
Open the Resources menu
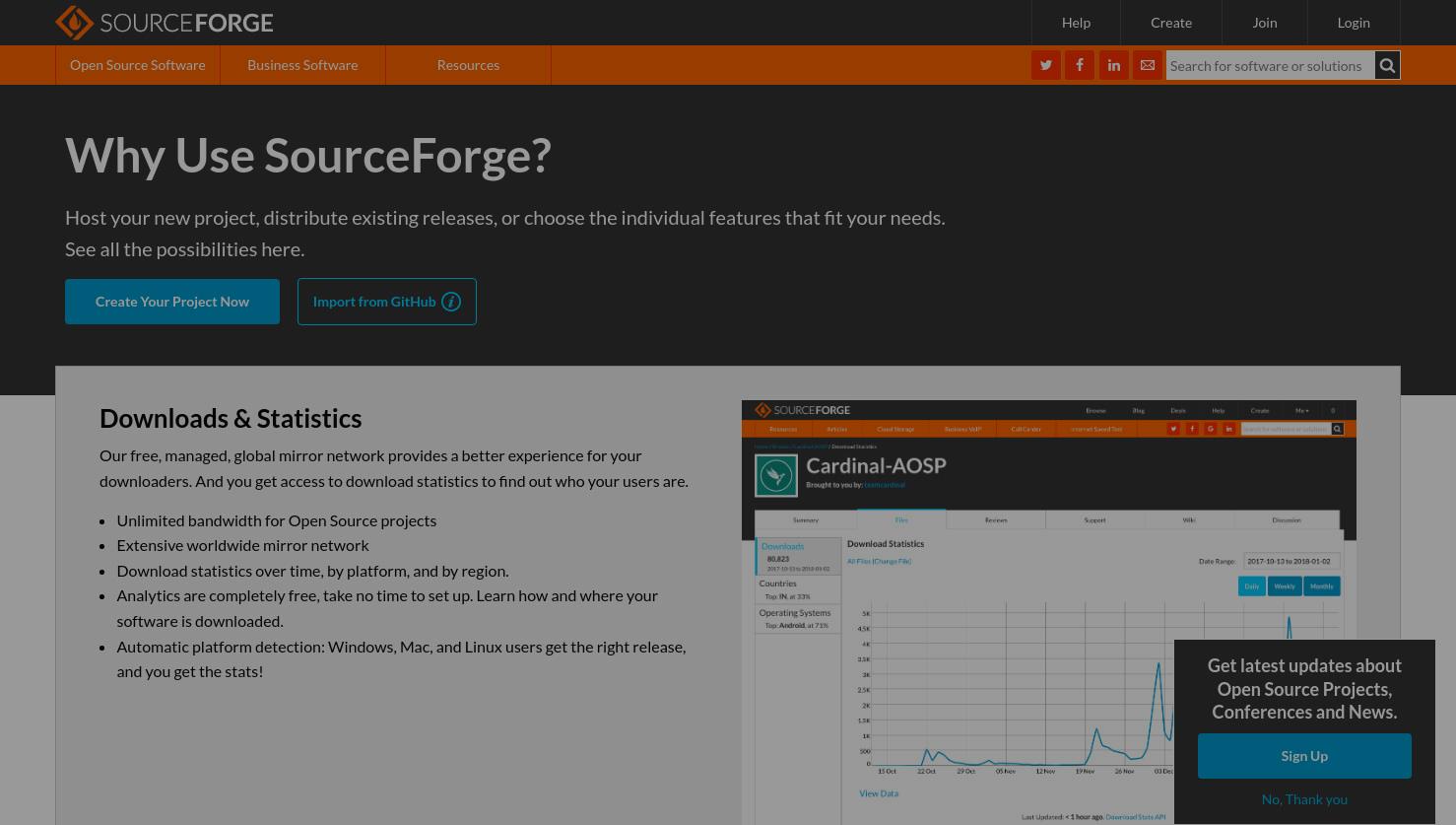click(x=468, y=65)
